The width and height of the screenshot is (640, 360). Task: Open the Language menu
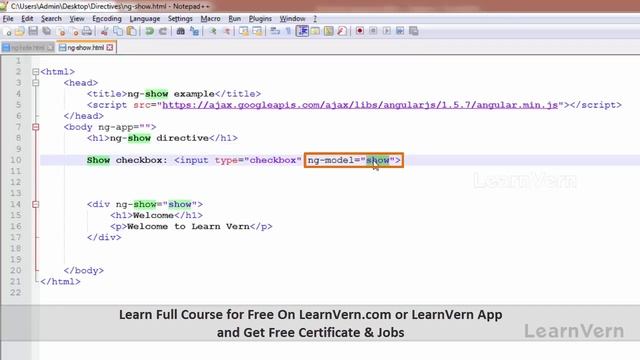click(x=144, y=19)
